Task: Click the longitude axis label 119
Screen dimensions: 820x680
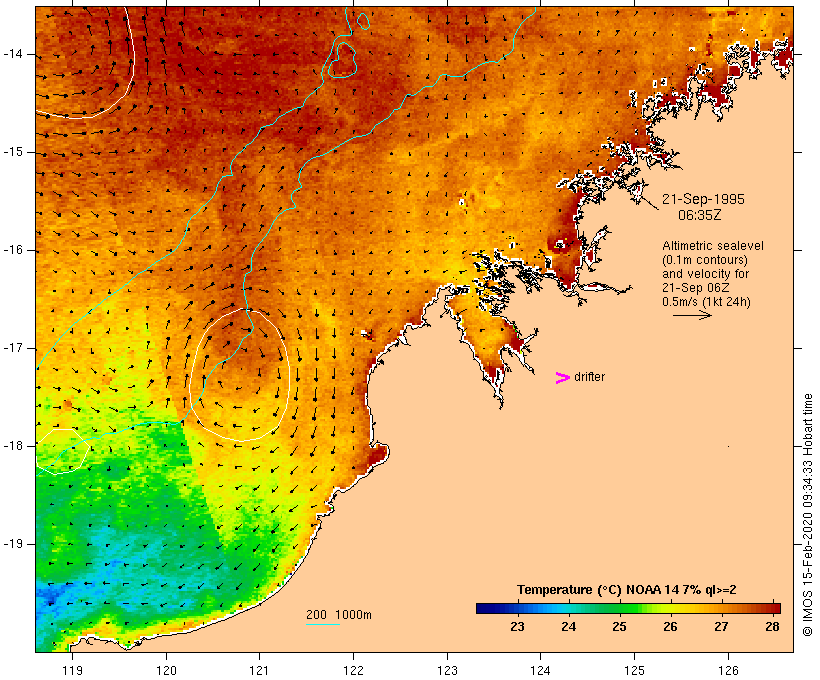Action: 72,670
